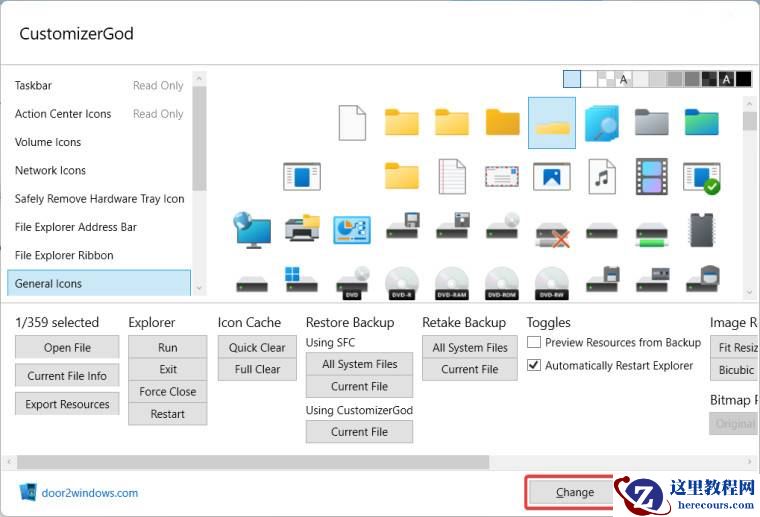Enable Preview Resources from Backup checkbox

[x=534, y=342]
